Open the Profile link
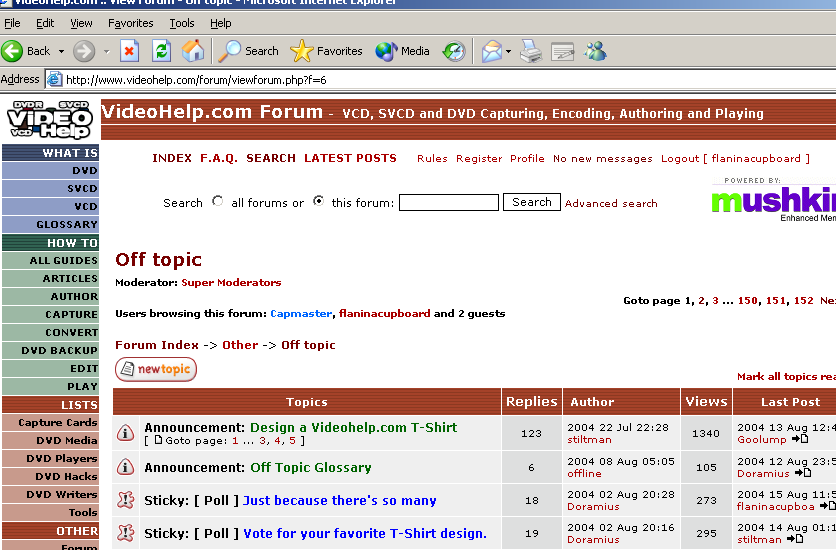The image size is (836, 550). point(527,159)
